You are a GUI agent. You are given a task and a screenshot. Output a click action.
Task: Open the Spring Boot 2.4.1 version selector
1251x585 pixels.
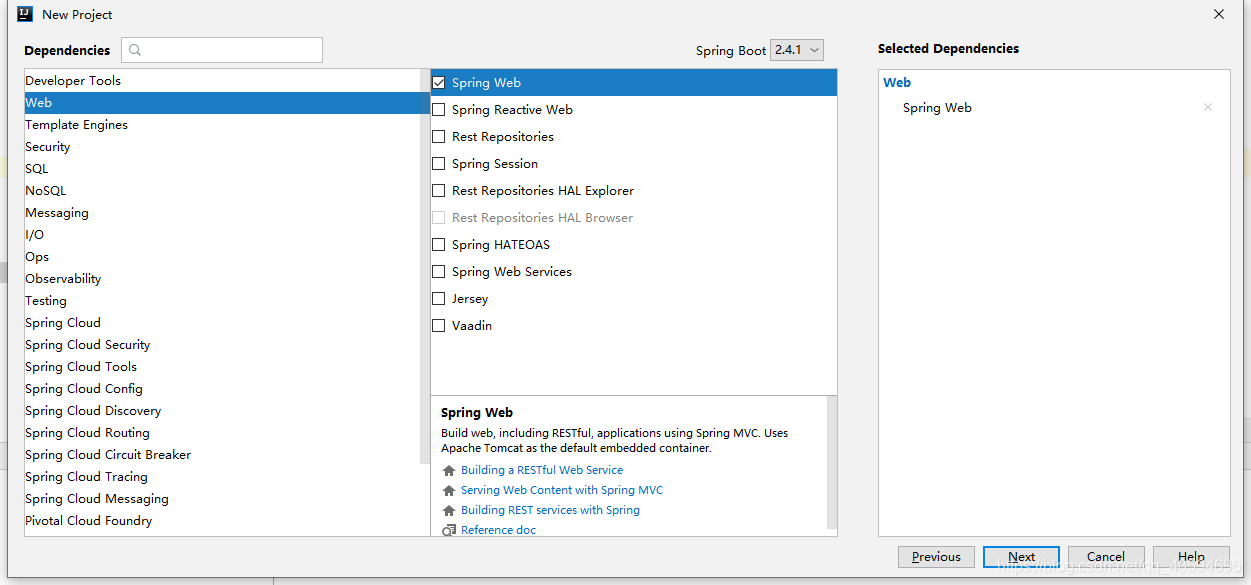[796, 49]
